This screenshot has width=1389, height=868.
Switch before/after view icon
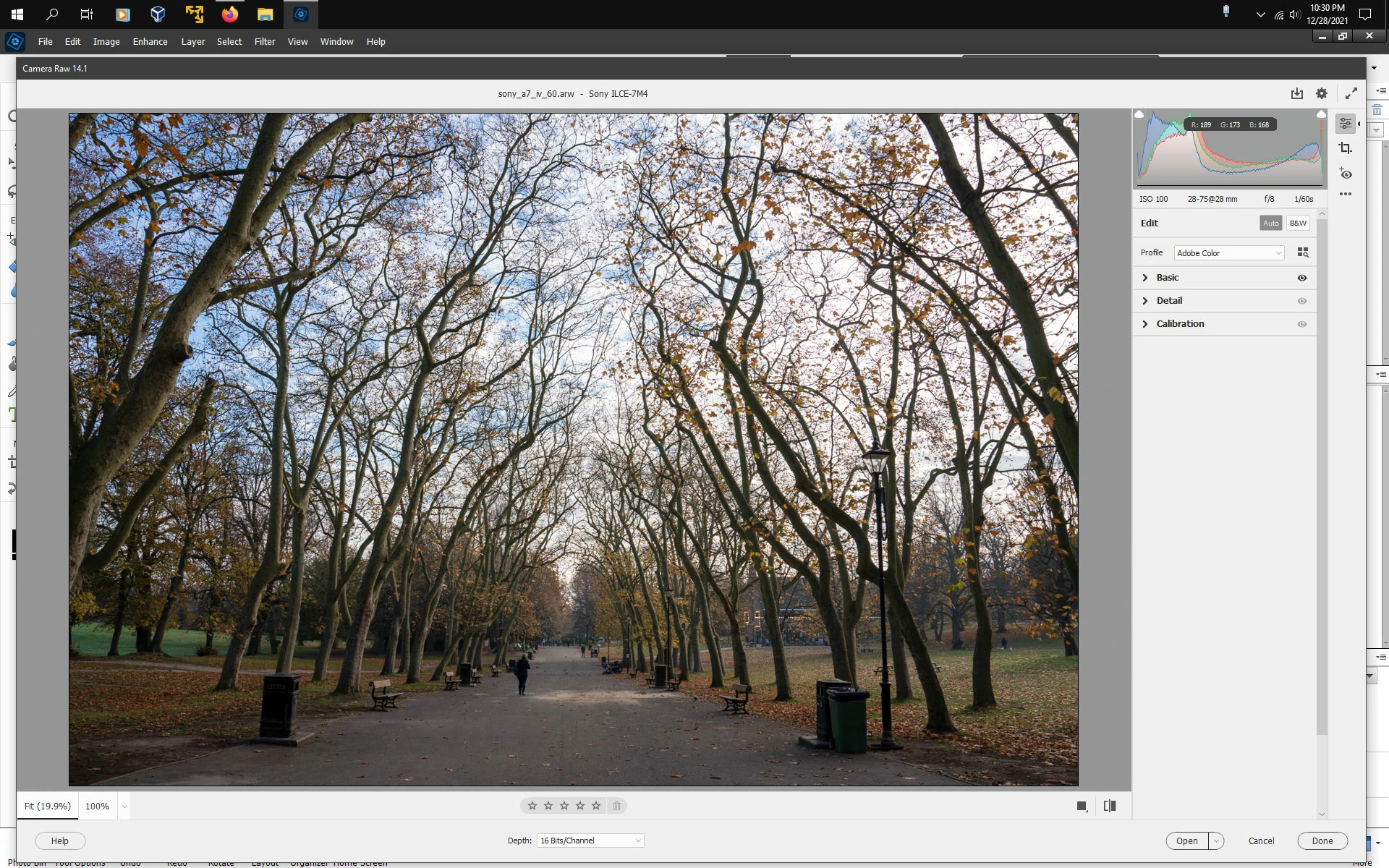click(x=1110, y=806)
